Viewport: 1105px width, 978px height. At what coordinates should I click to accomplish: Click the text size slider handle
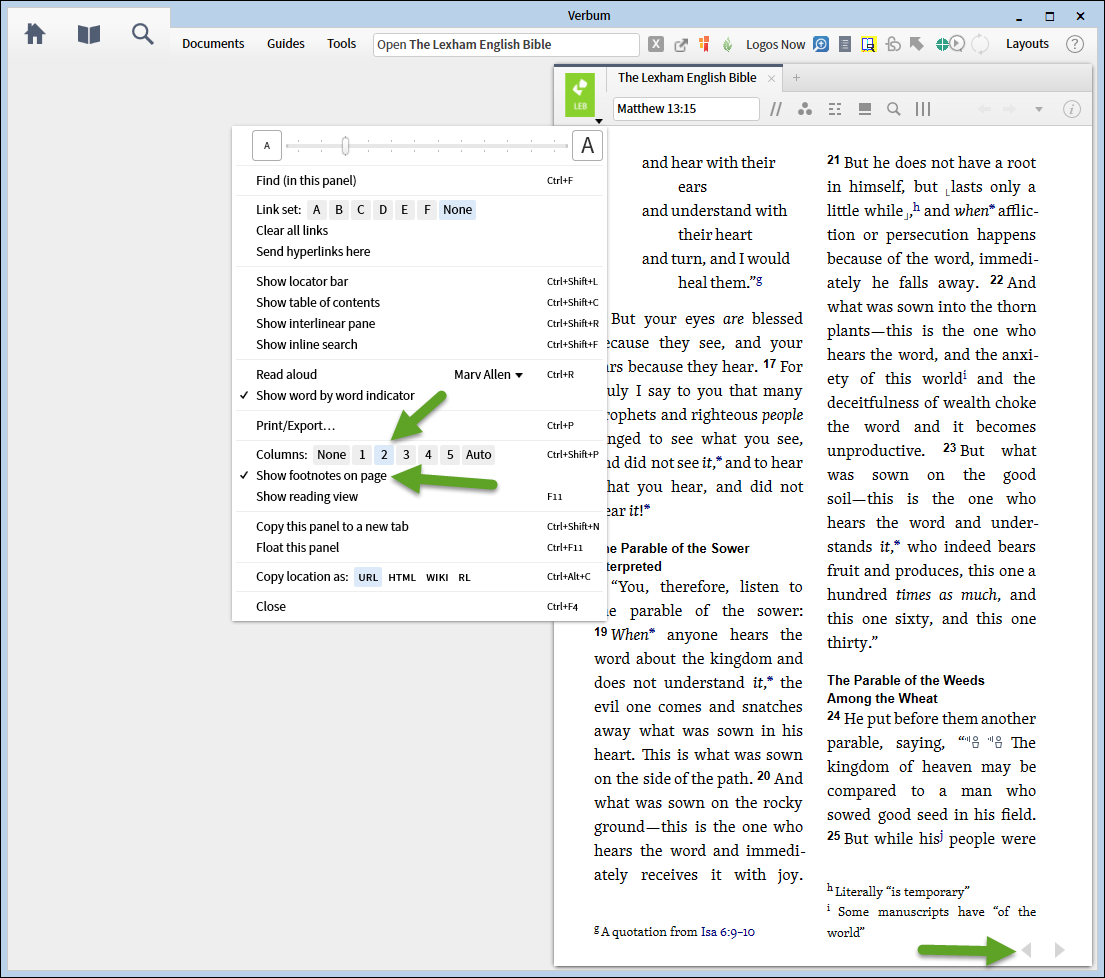pyautogui.click(x=345, y=146)
